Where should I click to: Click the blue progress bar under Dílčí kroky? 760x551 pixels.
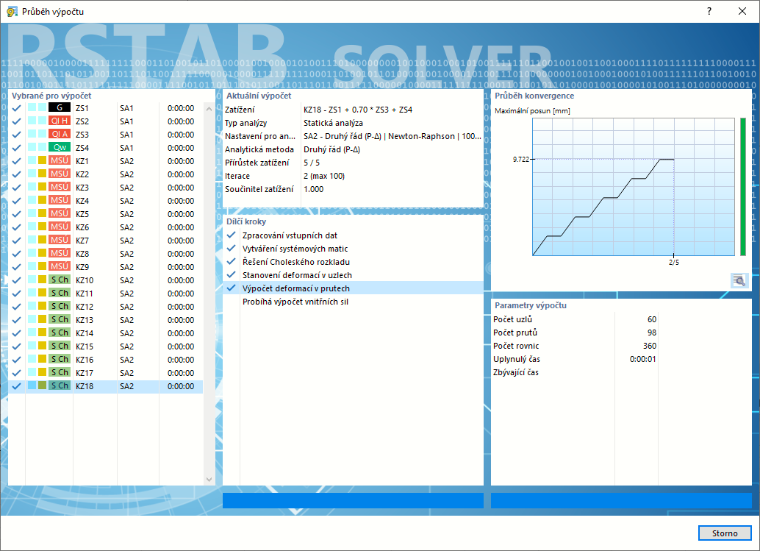click(353, 501)
